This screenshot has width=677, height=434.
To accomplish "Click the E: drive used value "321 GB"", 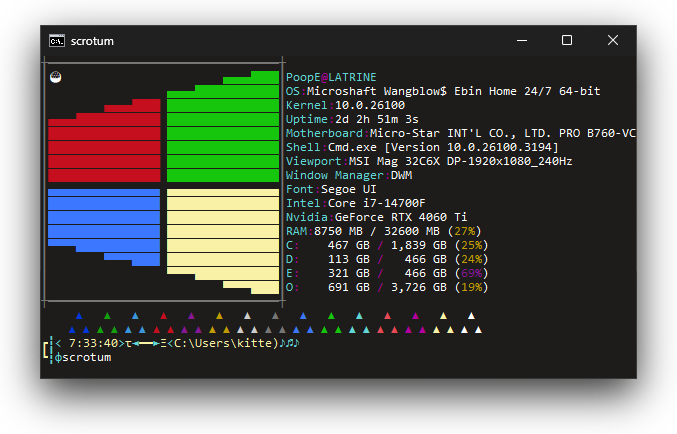I will [x=349, y=273].
